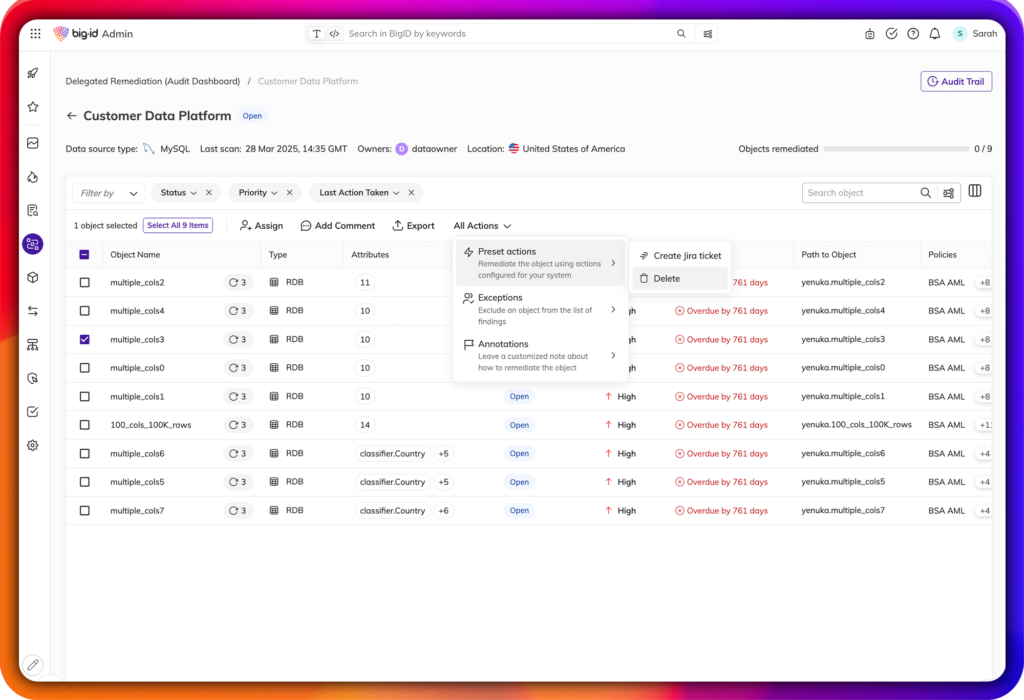Select the 100_cols_100K_rows row checkbox
The height and width of the screenshot is (700, 1024).
tap(84, 425)
